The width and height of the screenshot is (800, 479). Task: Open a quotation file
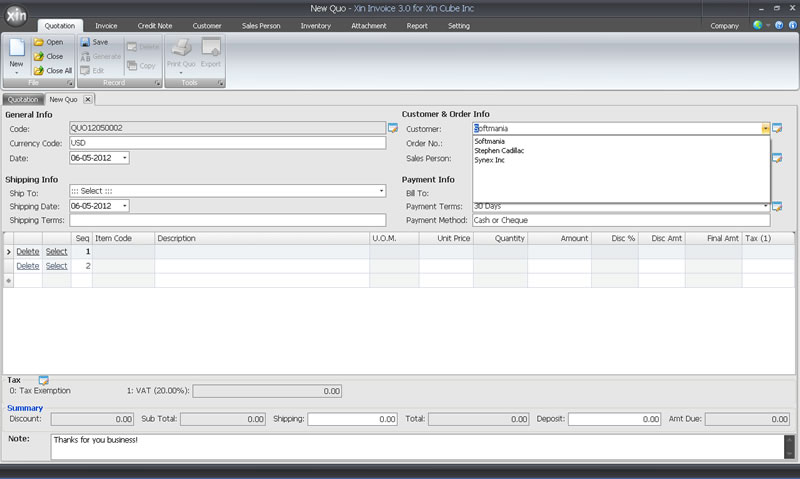[x=48, y=42]
